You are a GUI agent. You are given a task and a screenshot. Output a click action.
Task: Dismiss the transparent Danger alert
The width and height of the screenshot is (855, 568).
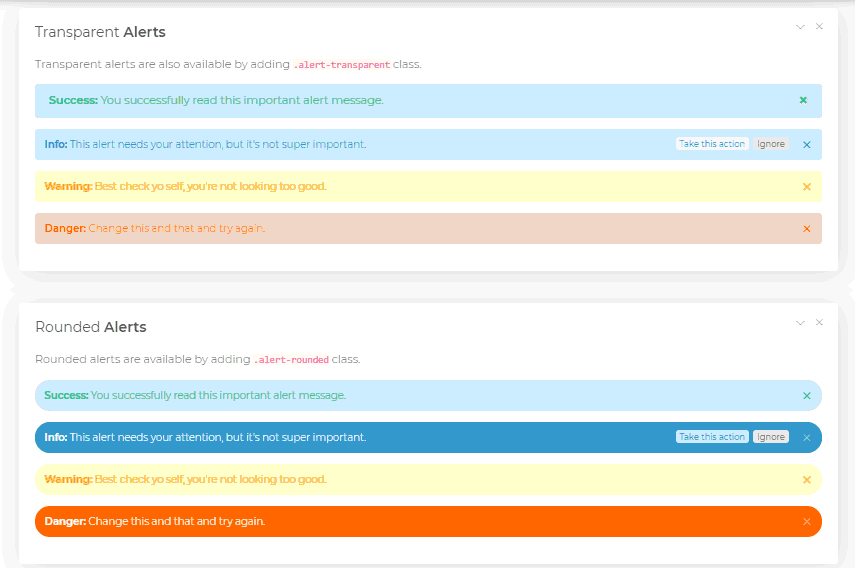coord(807,228)
